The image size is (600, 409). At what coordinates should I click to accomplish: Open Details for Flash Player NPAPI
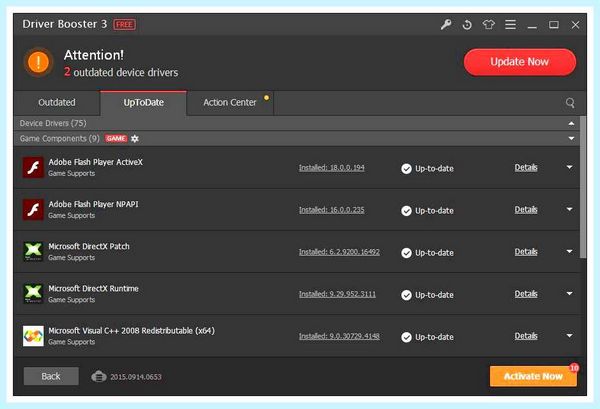pyautogui.click(x=526, y=210)
